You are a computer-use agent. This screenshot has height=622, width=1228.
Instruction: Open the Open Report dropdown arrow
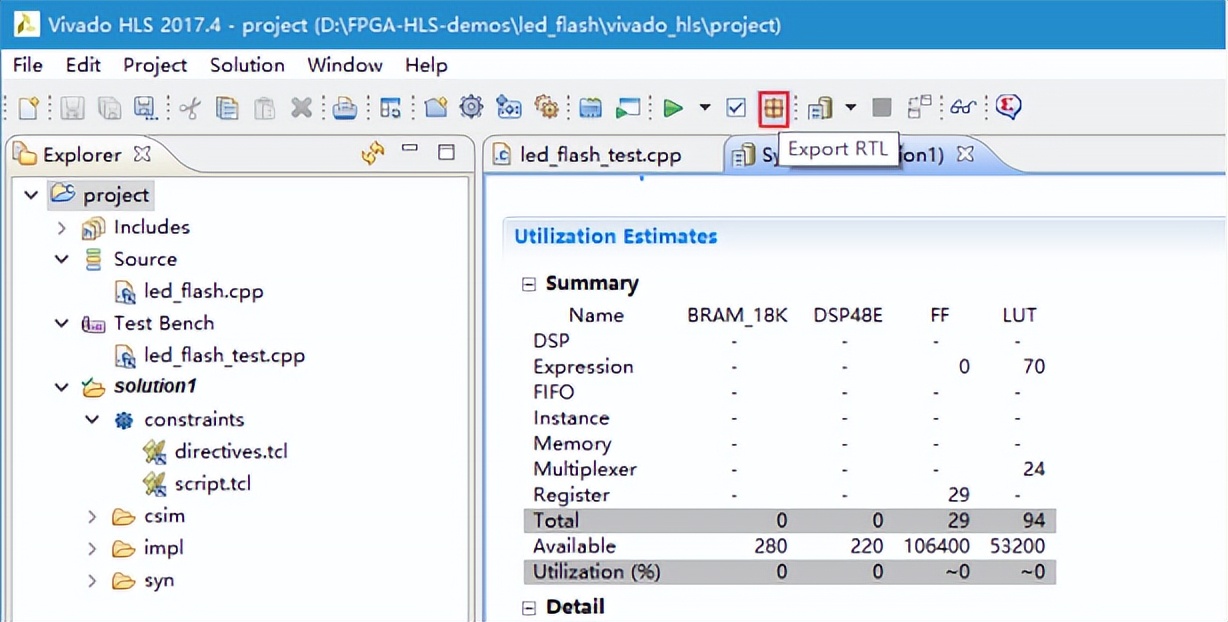point(851,107)
